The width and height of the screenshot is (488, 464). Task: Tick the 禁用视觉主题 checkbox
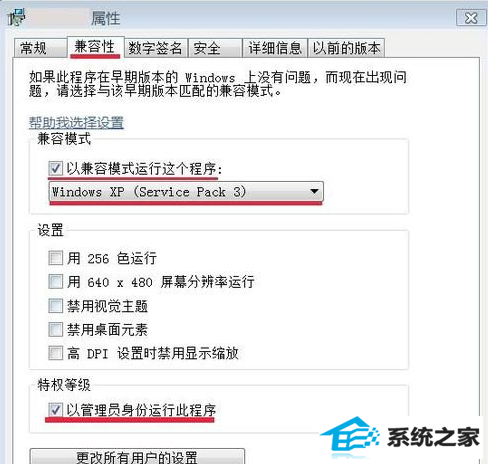pos(55,306)
